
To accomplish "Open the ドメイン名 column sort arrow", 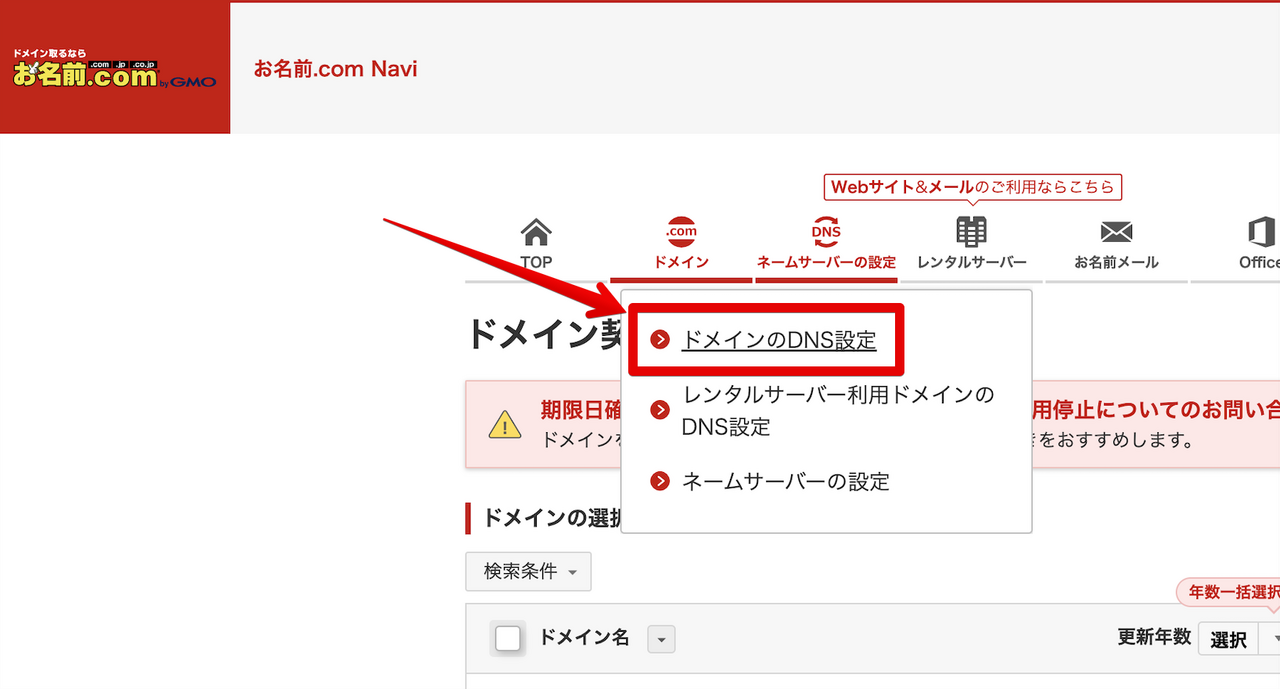I will pyautogui.click(x=662, y=638).
